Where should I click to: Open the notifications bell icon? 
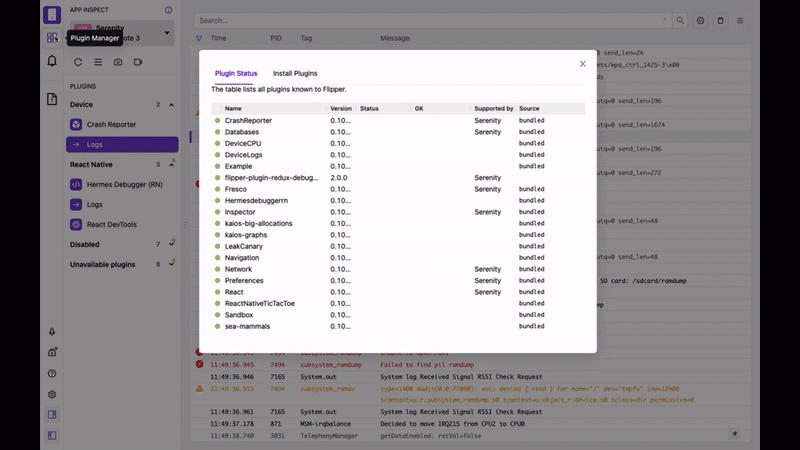pos(52,61)
